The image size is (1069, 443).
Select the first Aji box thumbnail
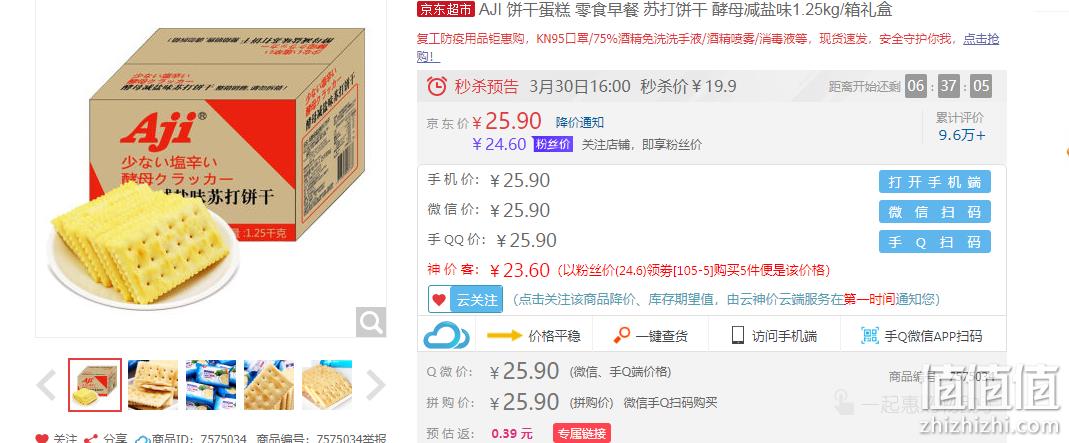tap(95, 385)
